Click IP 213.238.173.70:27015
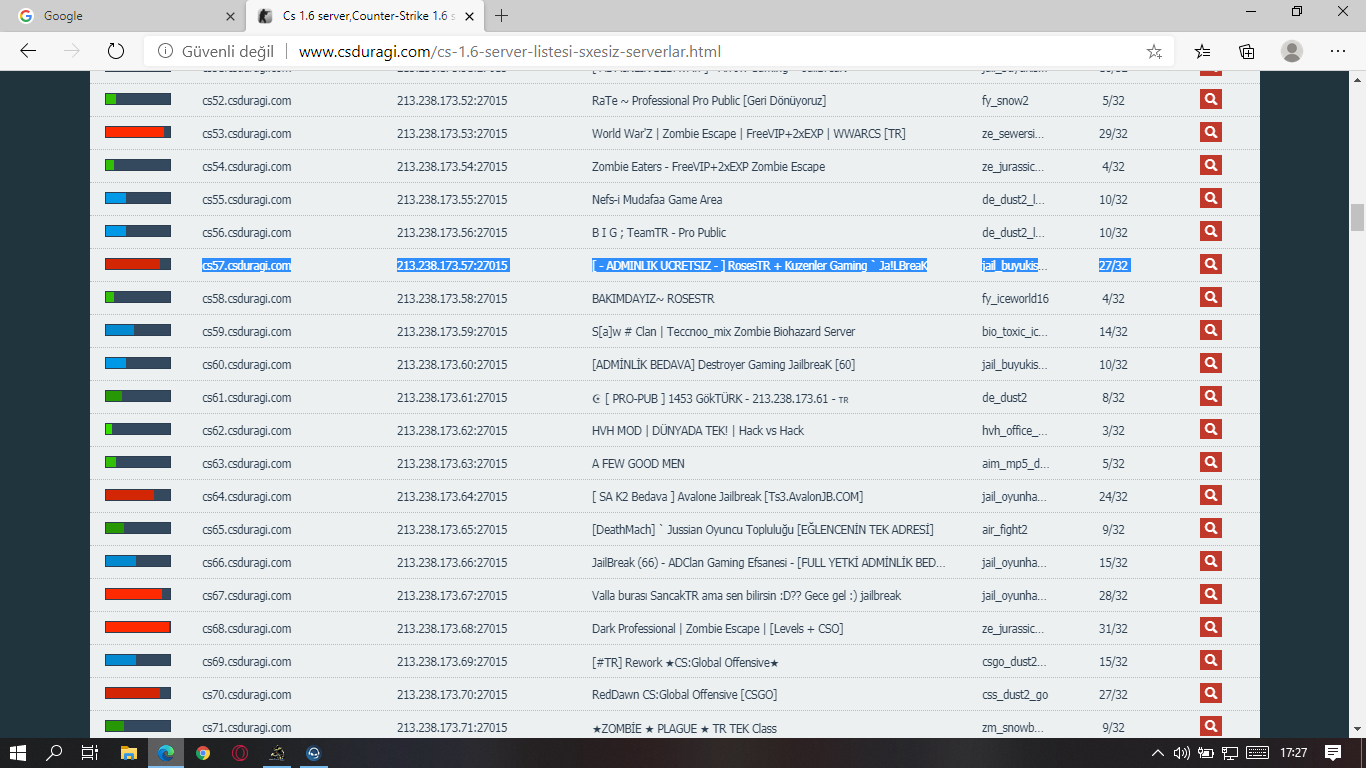 pos(452,694)
